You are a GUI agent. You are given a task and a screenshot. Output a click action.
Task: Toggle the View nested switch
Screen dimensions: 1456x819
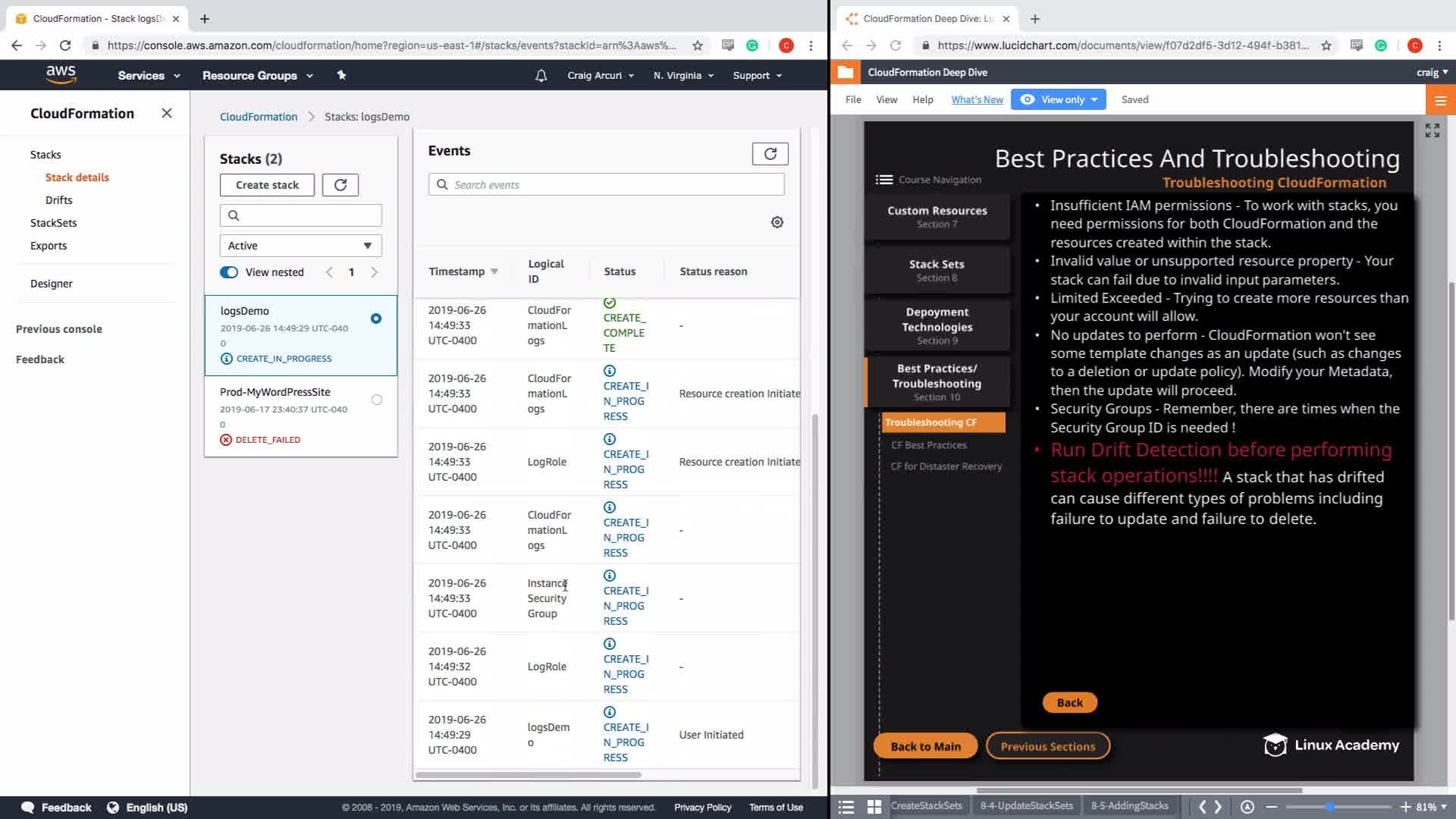[229, 272]
